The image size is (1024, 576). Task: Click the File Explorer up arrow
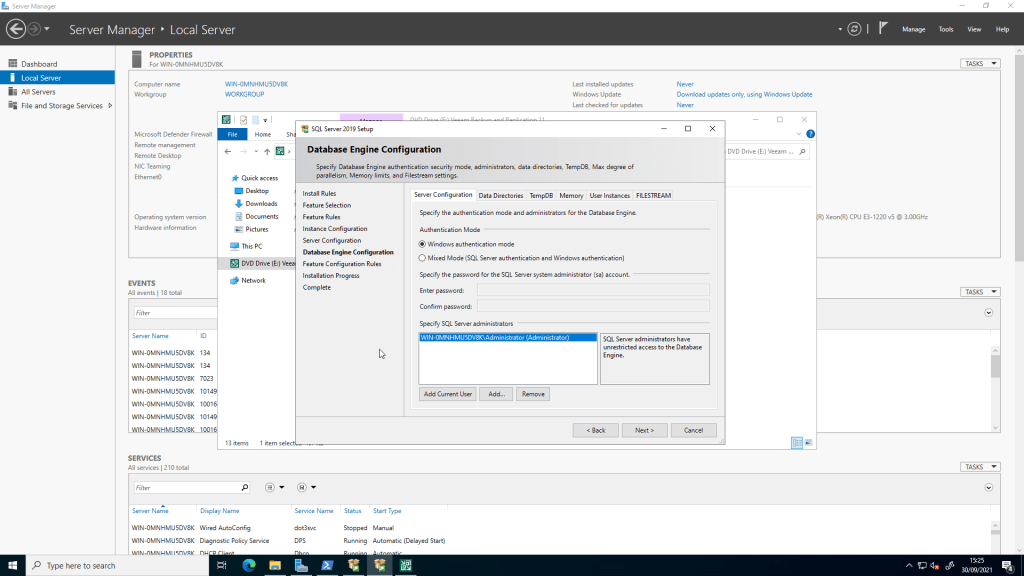pos(267,152)
